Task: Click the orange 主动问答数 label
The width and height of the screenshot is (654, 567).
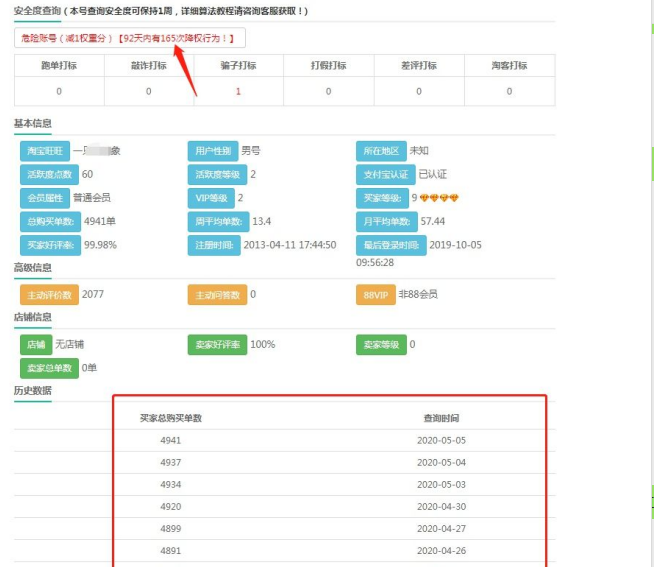Action: (x=217, y=295)
